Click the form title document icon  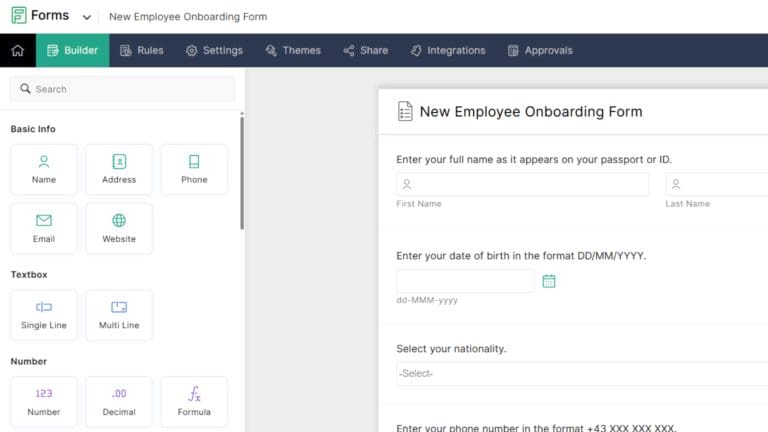(x=405, y=111)
